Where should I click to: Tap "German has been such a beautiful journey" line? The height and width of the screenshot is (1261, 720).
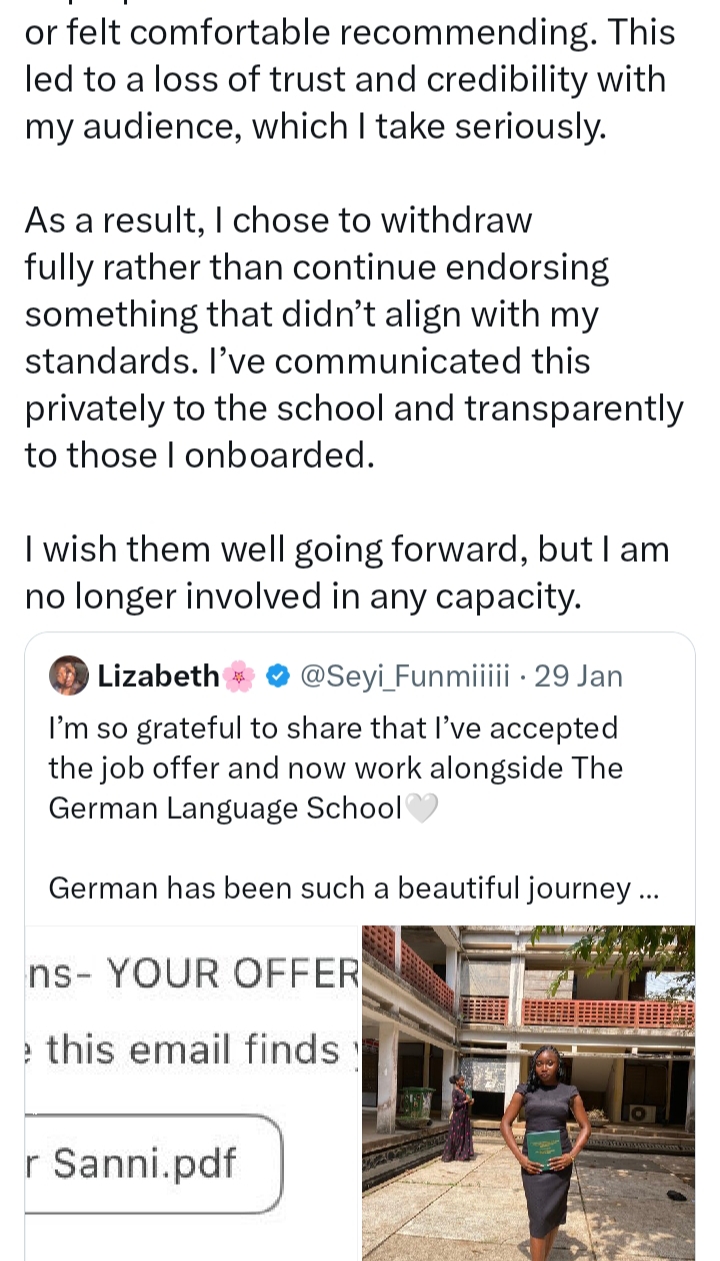340,887
